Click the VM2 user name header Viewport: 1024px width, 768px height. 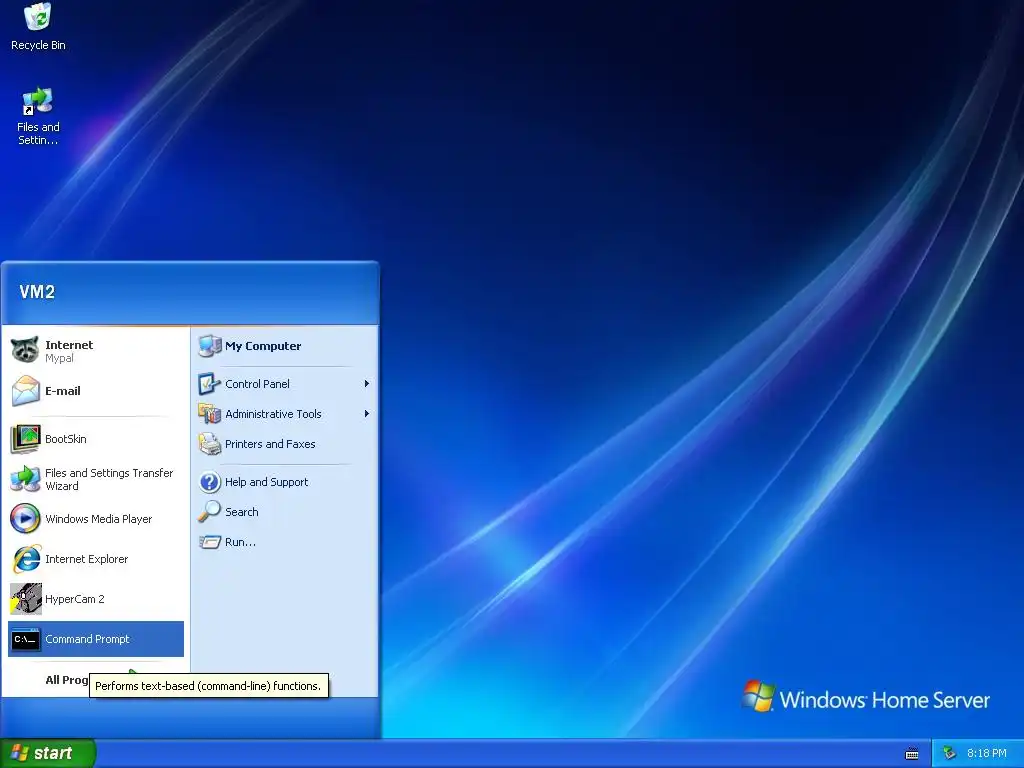[x=37, y=292]
